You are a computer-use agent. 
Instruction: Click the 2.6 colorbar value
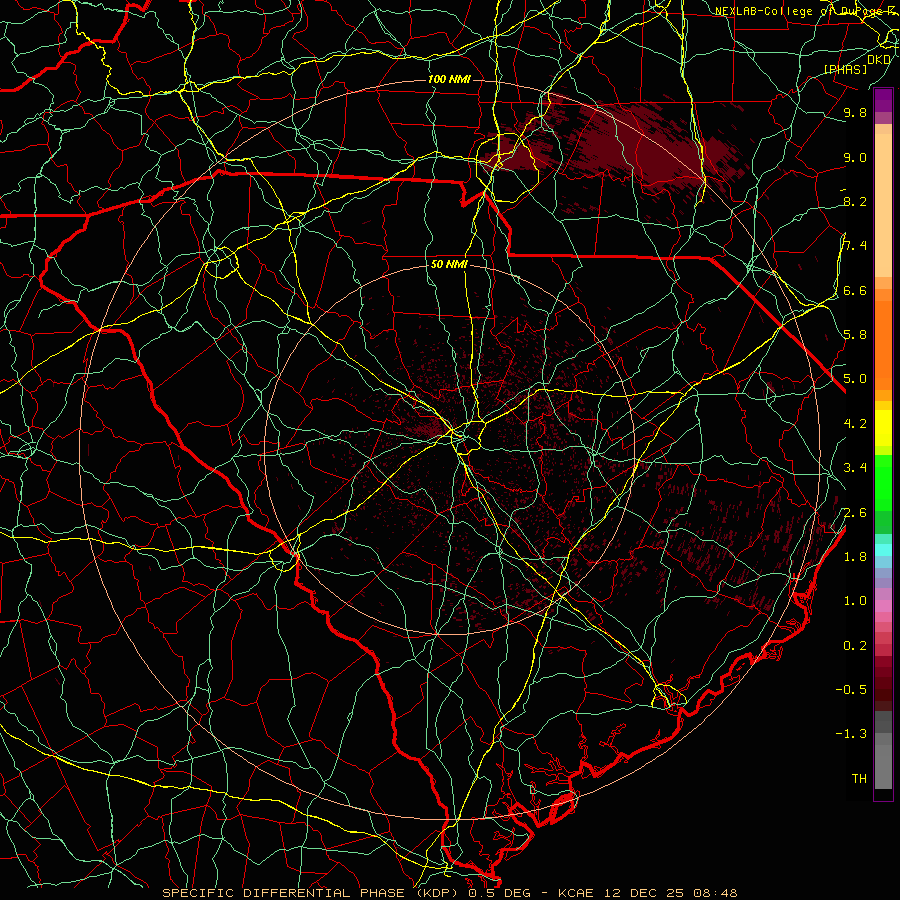tap(855, 513)
